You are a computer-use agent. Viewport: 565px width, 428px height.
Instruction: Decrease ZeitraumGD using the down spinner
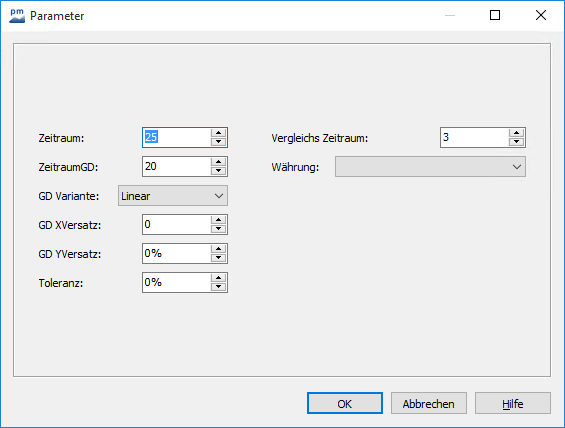tap(218, 171)
